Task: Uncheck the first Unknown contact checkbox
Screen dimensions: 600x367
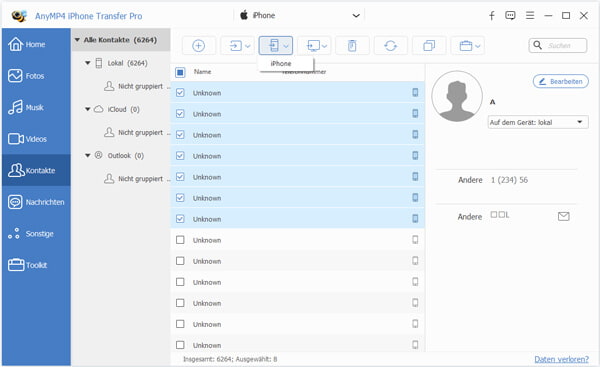Action: point(180,93)
